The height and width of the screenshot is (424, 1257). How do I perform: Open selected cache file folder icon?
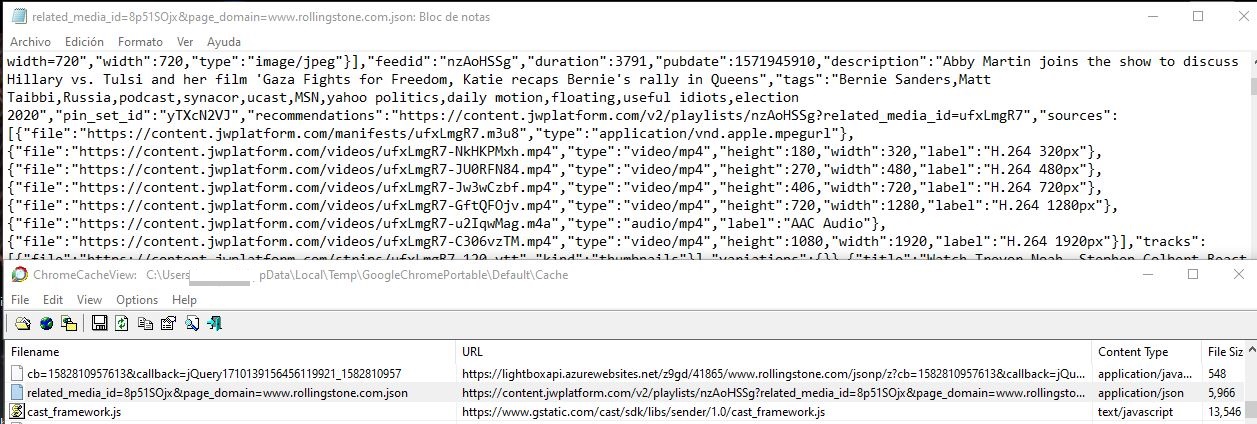(21, 323)
